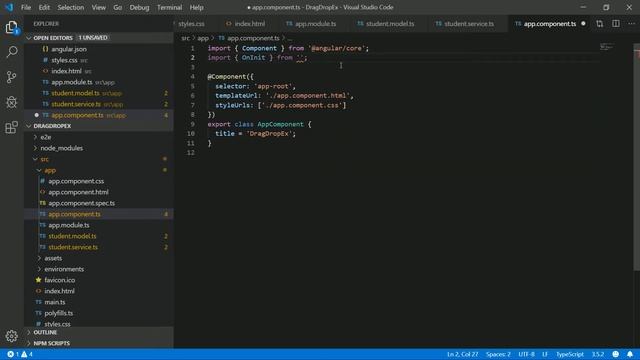640x360 pixels.
Task: Click the 'src' breadcrumb segment
Action: 185,38
